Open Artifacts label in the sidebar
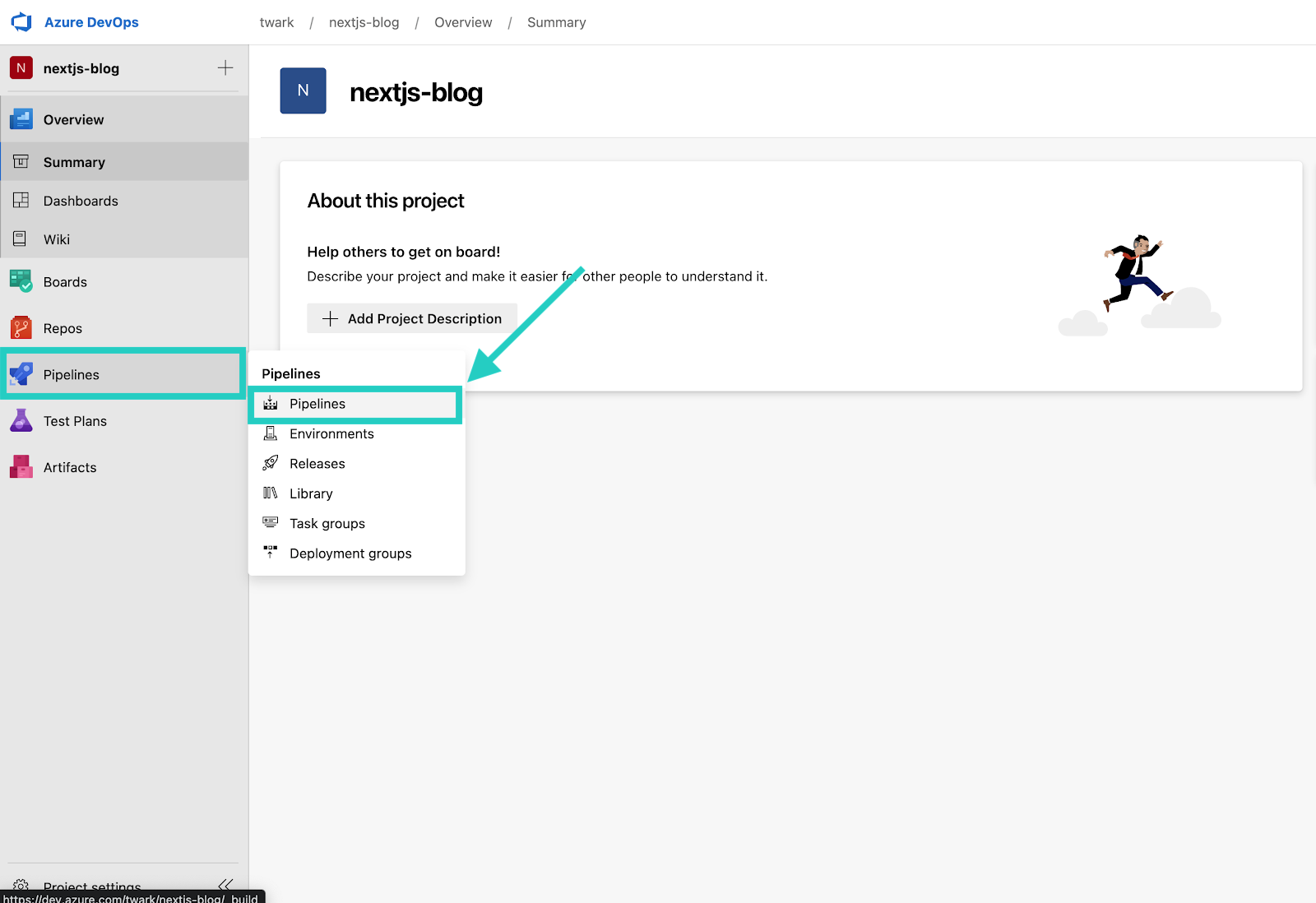 [70, 467]
